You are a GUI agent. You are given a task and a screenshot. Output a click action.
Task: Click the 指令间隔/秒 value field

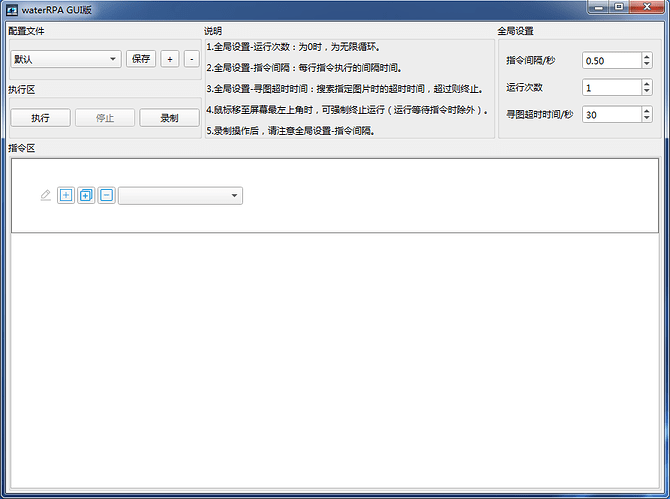coord(611,61)
